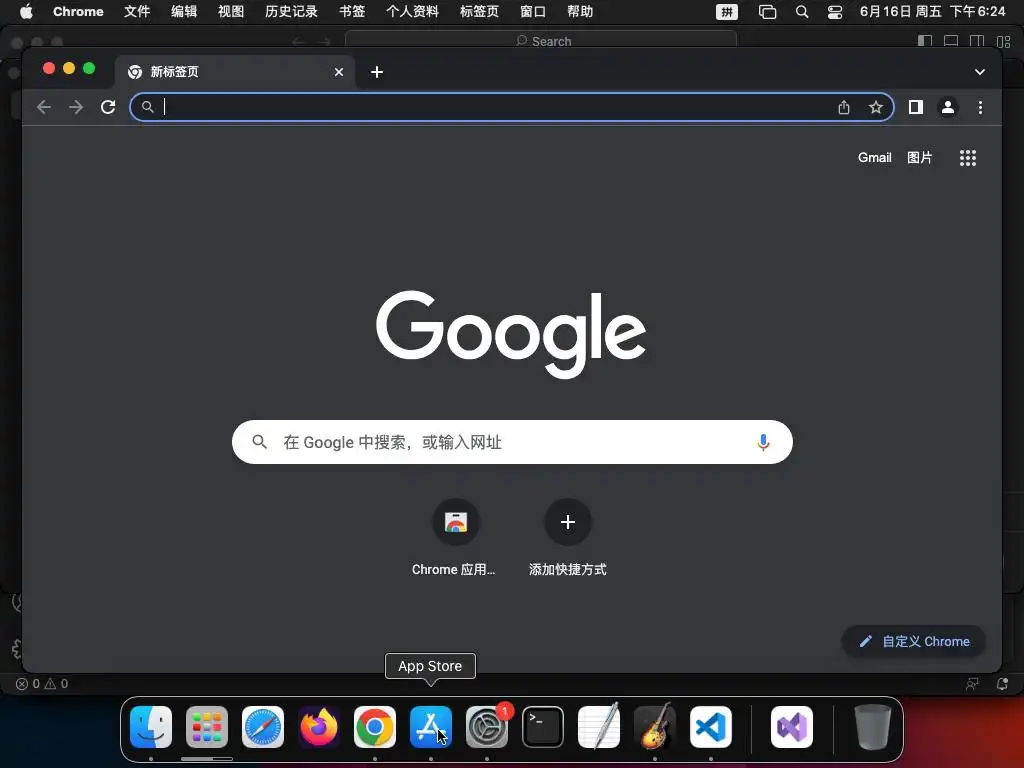Reload the page with the refresh icon
The width and height of the screenshot is (1024, 768).
(x=108, y=107)
